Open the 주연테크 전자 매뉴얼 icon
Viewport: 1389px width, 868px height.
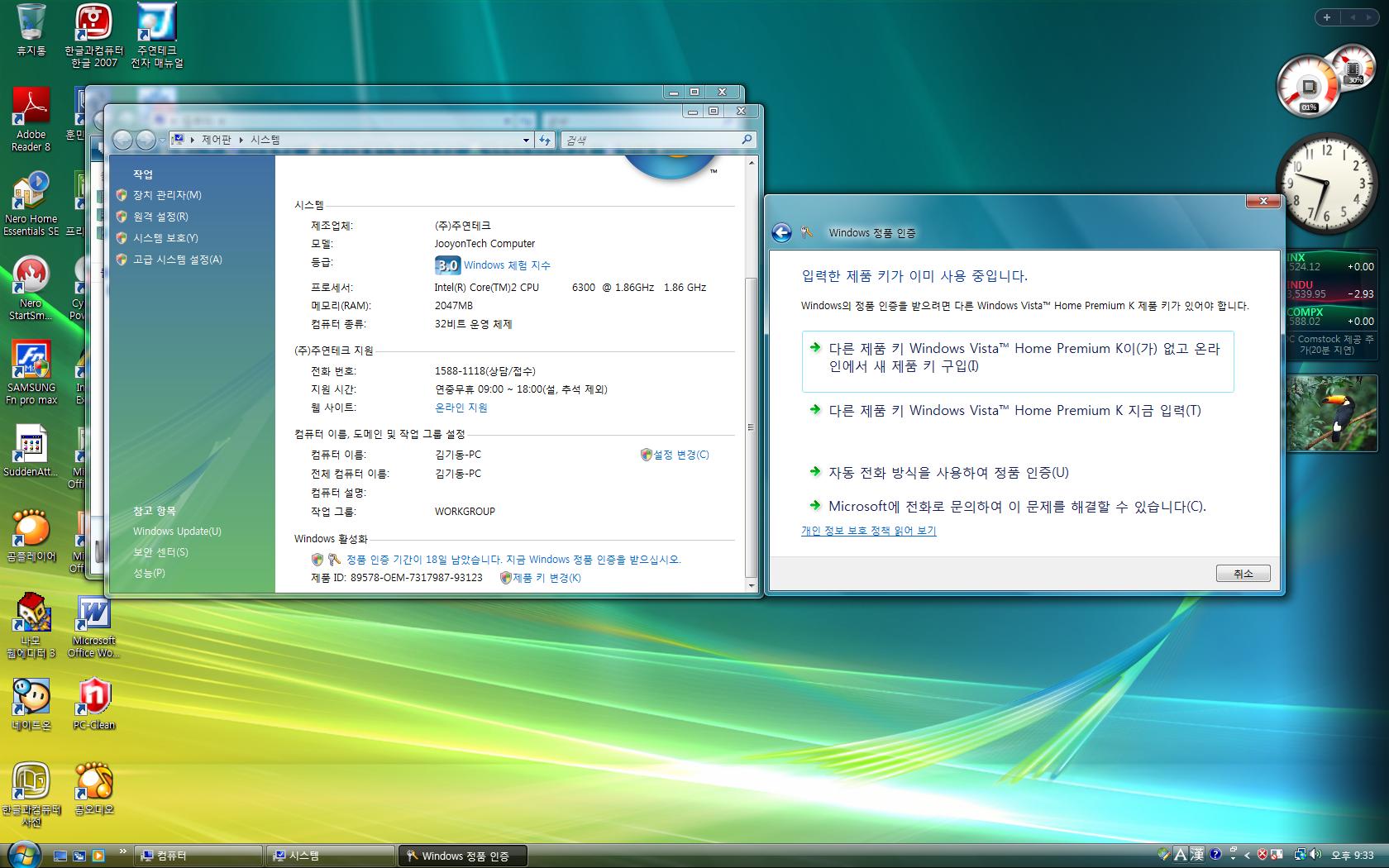(157, 35)
